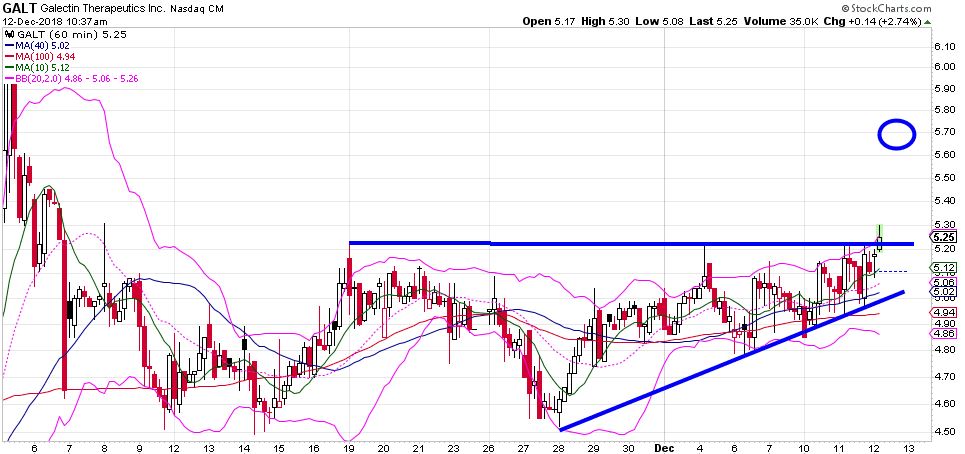Screen dimensions: 965x454
Task: Click the 4.70 price axis label
Action: pyautogui.click(x=945, y=376)
